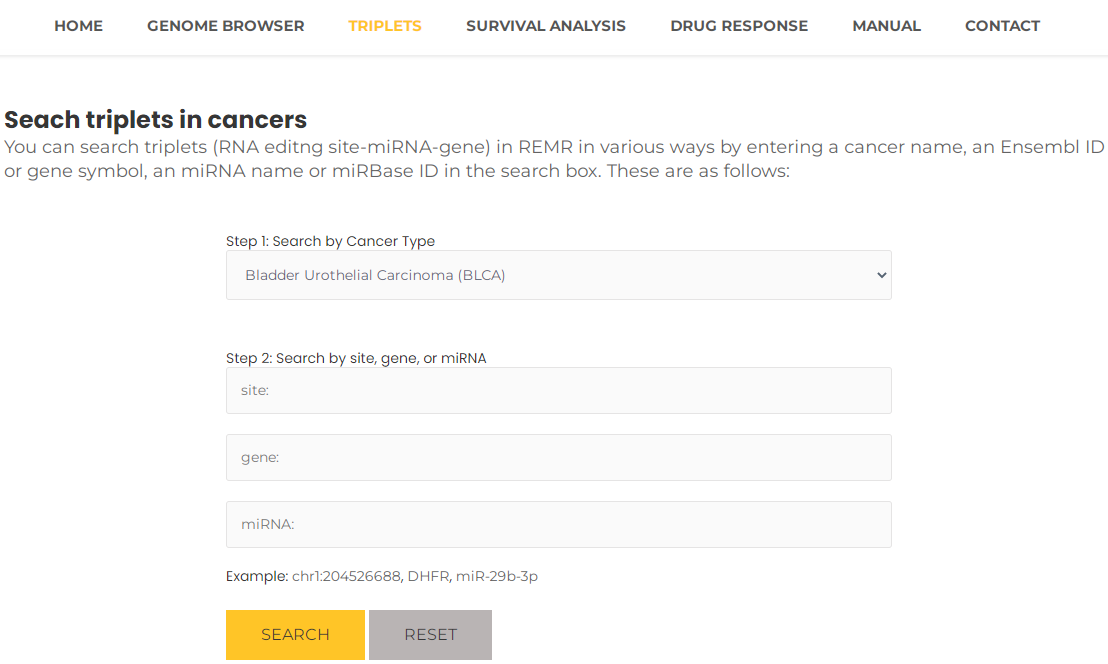Select the TRIPLETS navigation tab
The image size is (1108, 664).
click(x=384, y=26)
